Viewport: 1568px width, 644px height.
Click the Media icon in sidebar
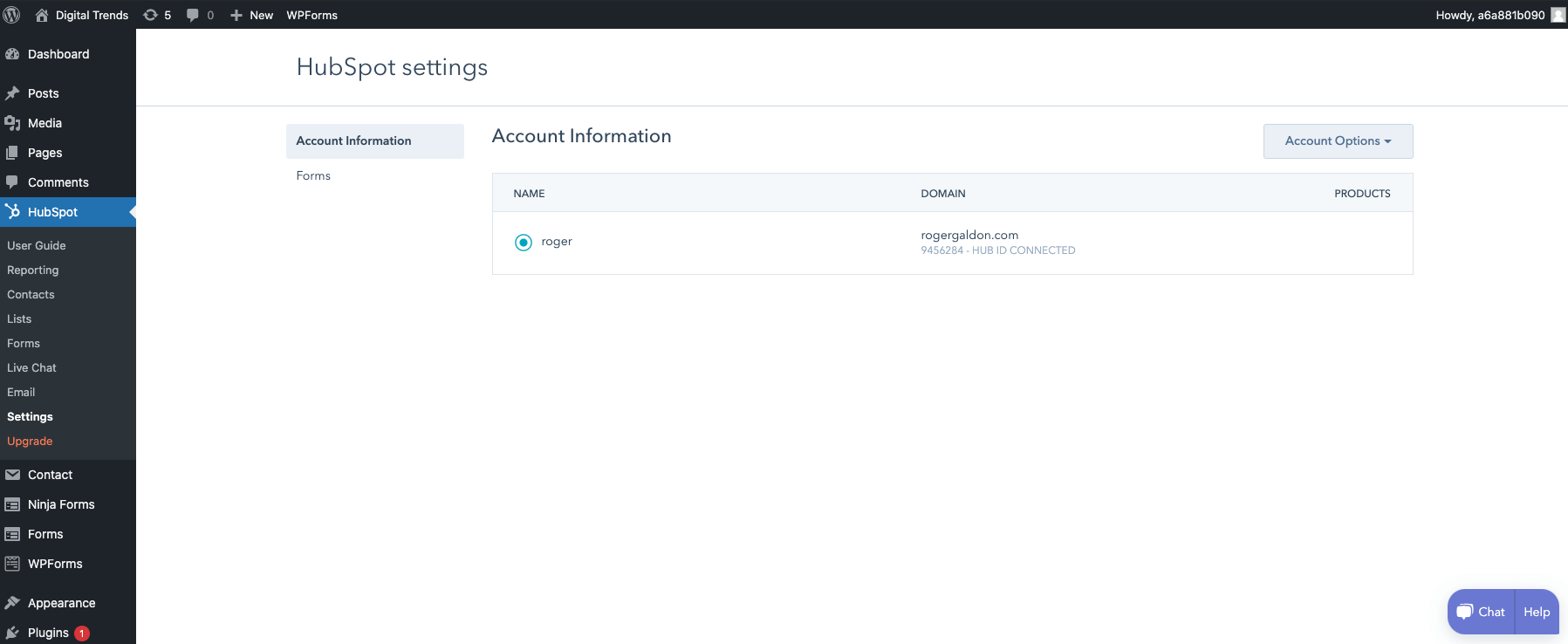click(12, 123)
